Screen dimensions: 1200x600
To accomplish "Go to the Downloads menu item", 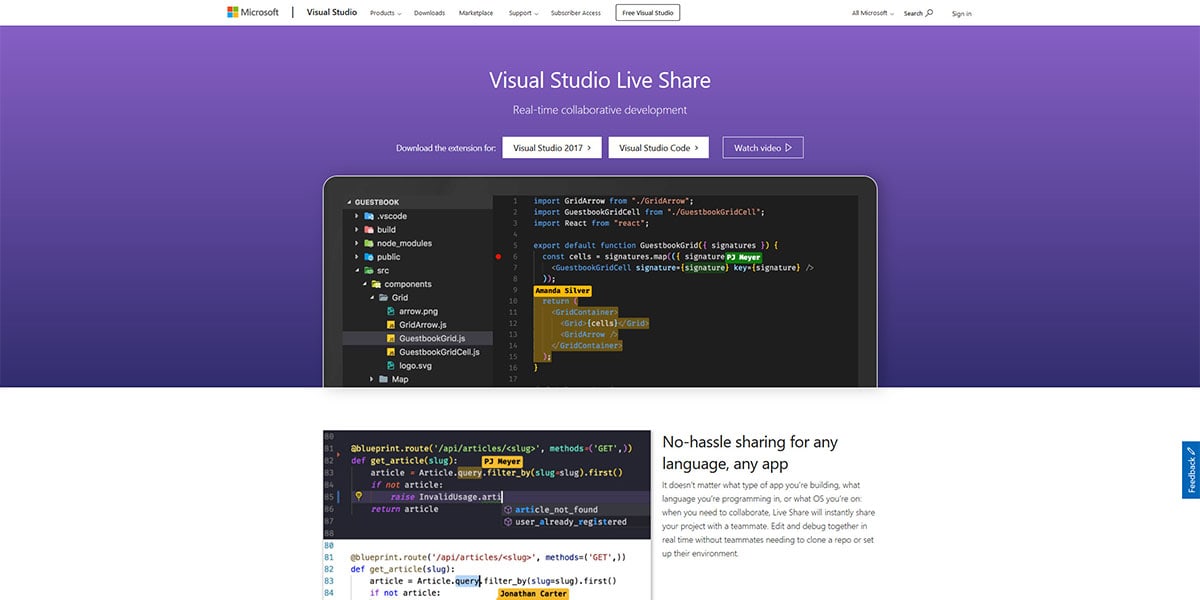I will point(429,13).
